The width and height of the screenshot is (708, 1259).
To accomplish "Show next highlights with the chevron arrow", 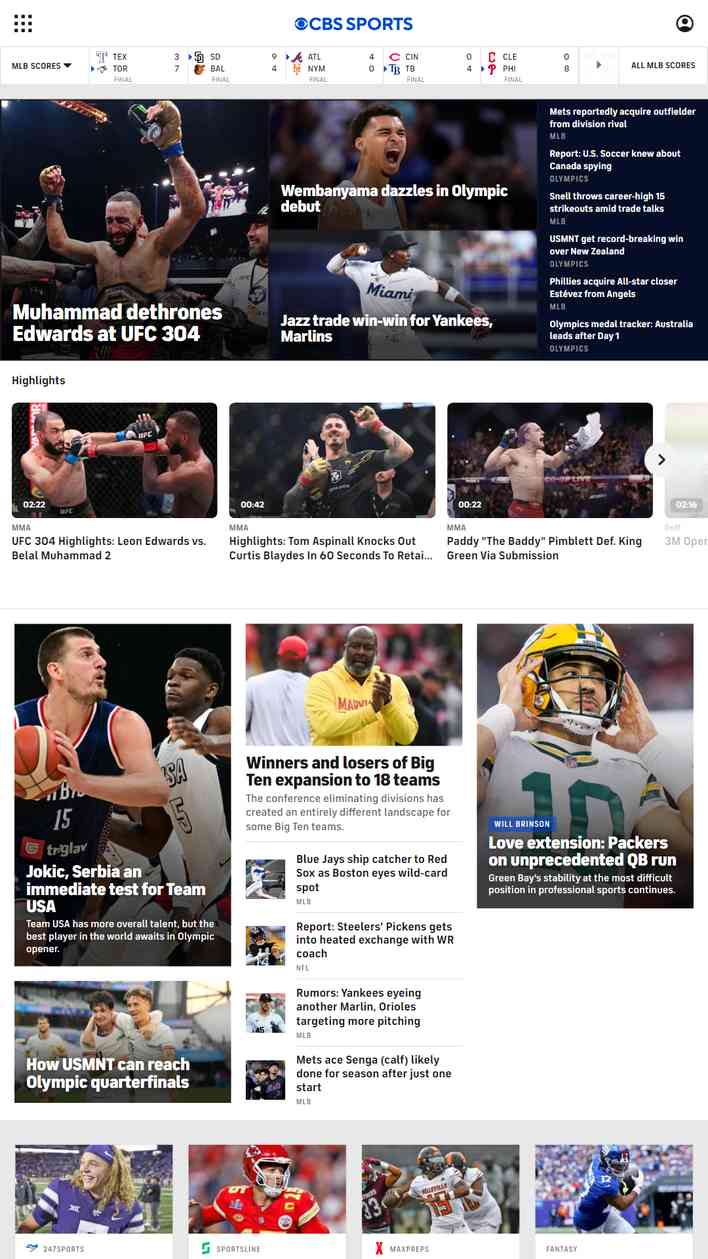I will pos(661,459).
